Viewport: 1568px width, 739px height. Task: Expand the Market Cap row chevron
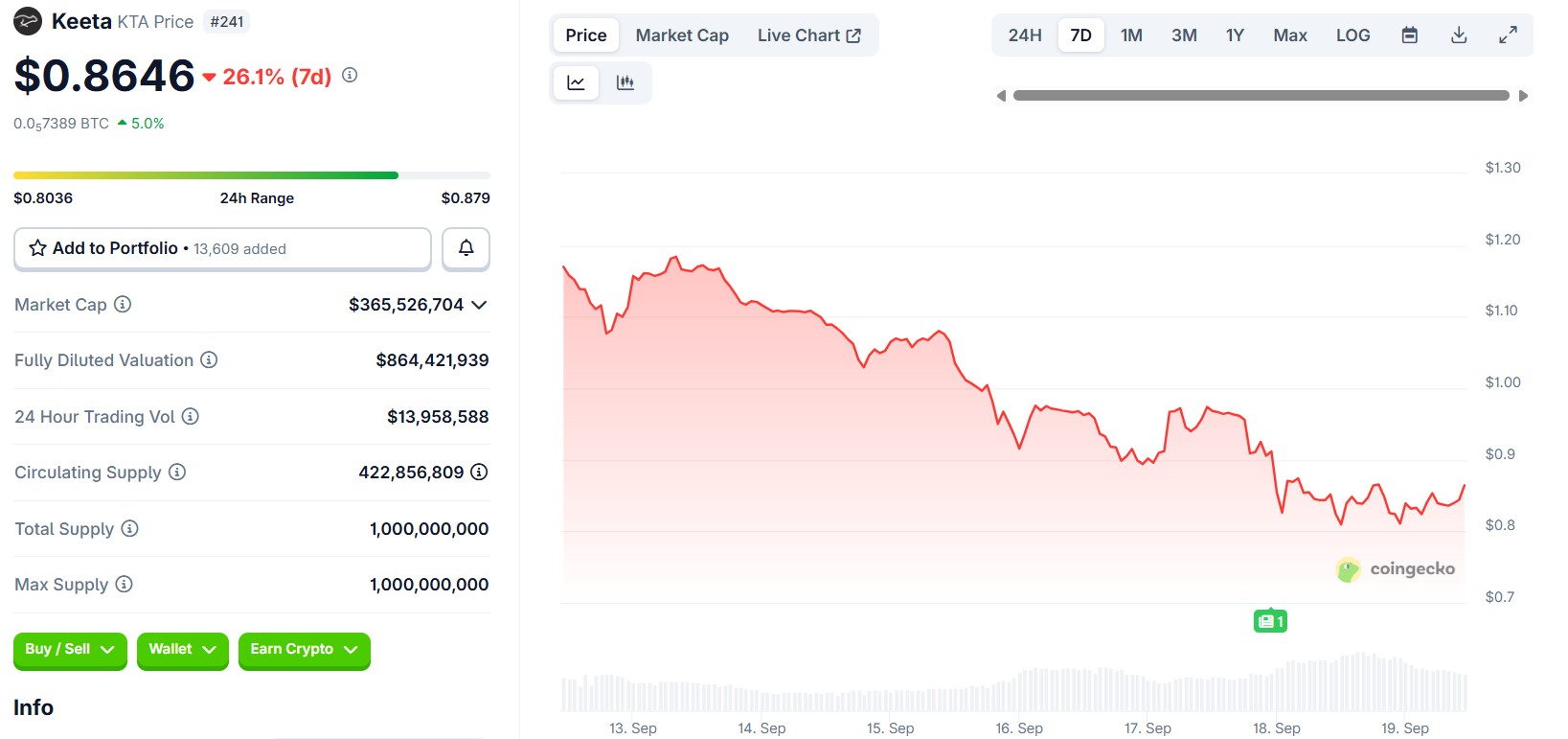[479, 305]
